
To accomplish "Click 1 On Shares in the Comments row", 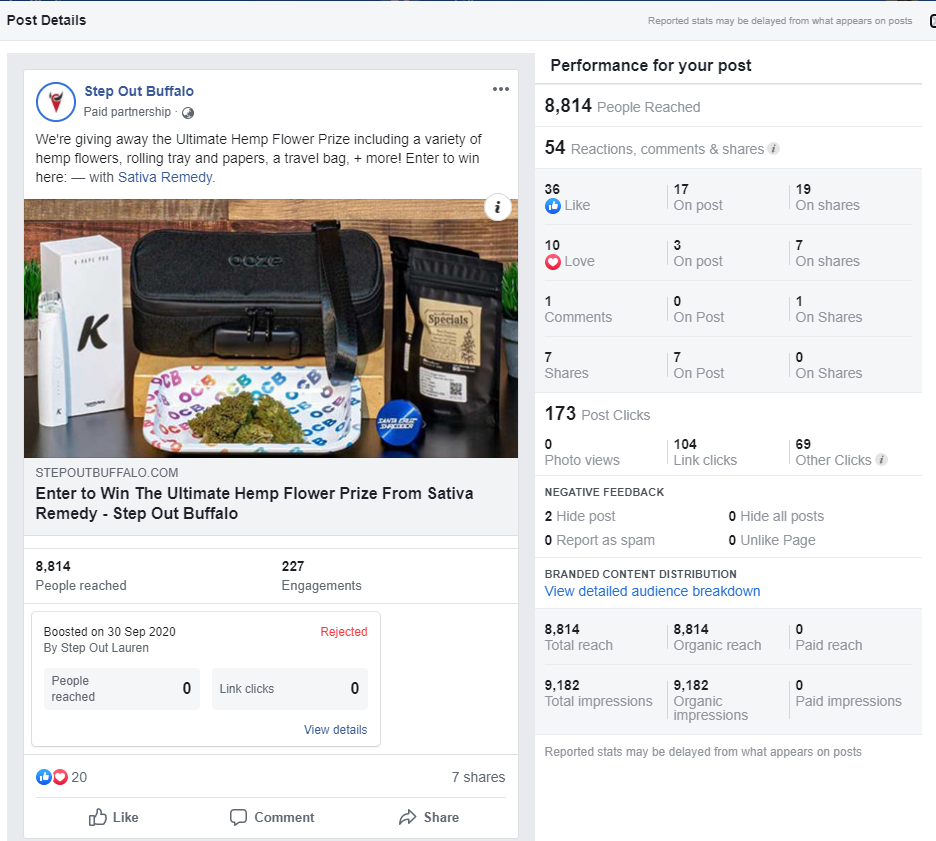I will [x=829, y=310].
